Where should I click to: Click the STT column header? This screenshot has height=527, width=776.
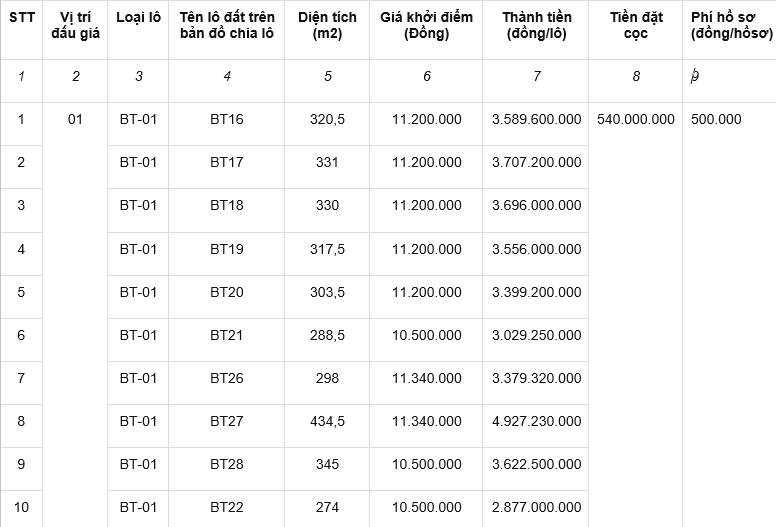[21, 30]
